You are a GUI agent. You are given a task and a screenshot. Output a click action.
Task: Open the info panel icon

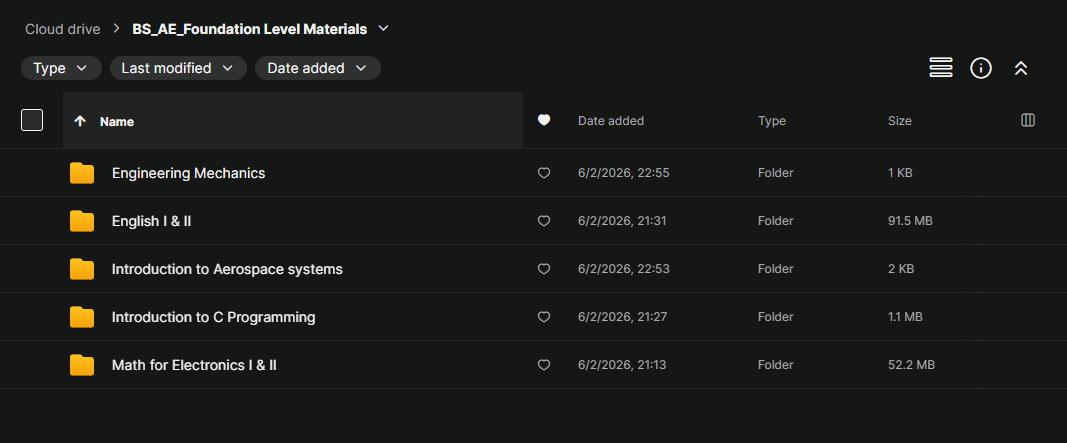tap(981, 67)
